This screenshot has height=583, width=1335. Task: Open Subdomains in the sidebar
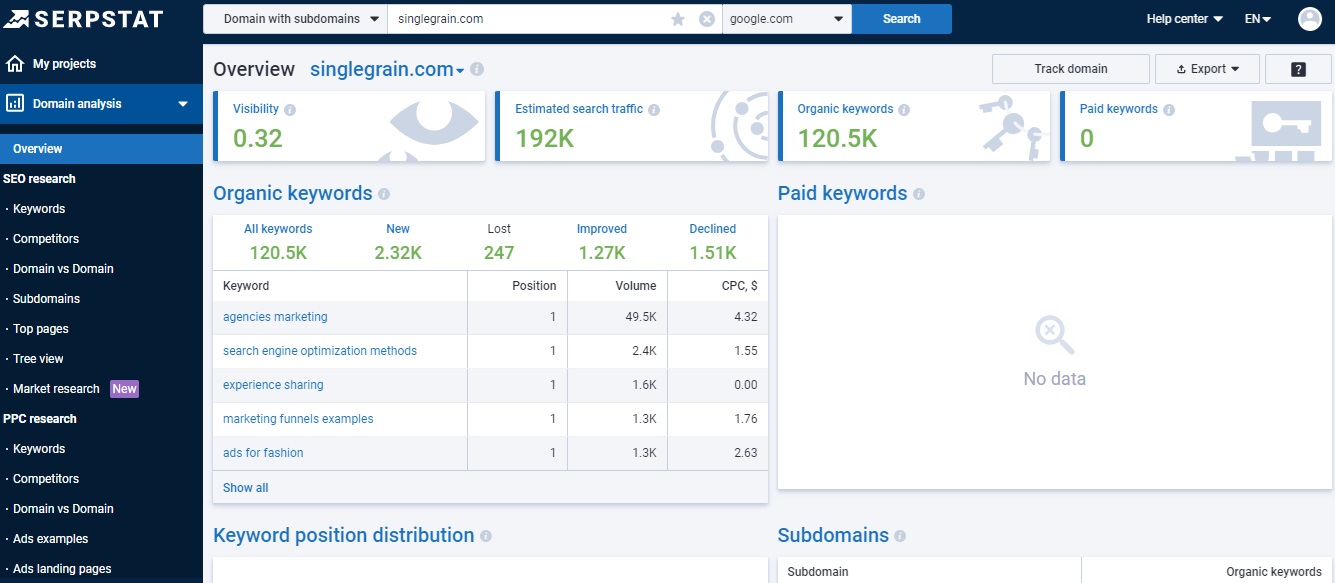tap(46, 299)
